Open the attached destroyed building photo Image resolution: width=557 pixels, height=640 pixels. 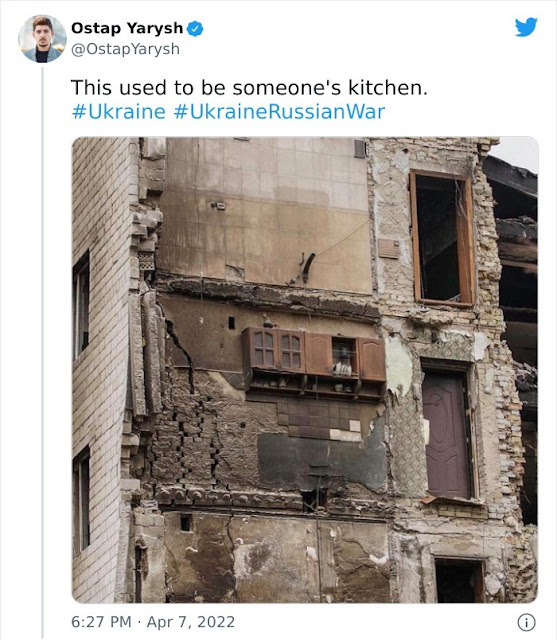tap(305, 370)
